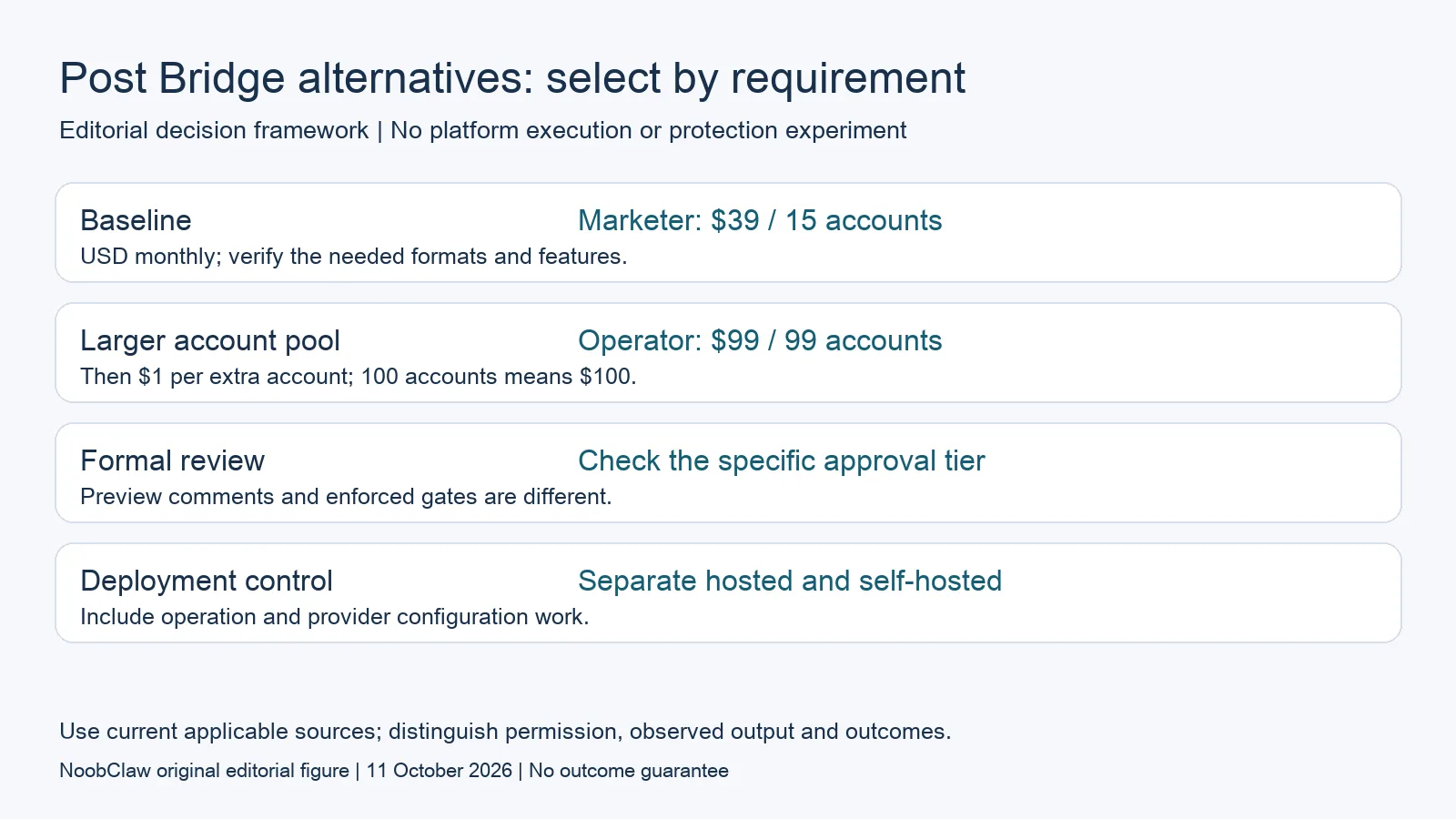Click the title 'Post Bridge alternatives: select by requirement'
This screenshot has width=1456, height=819.
point(512,79)
